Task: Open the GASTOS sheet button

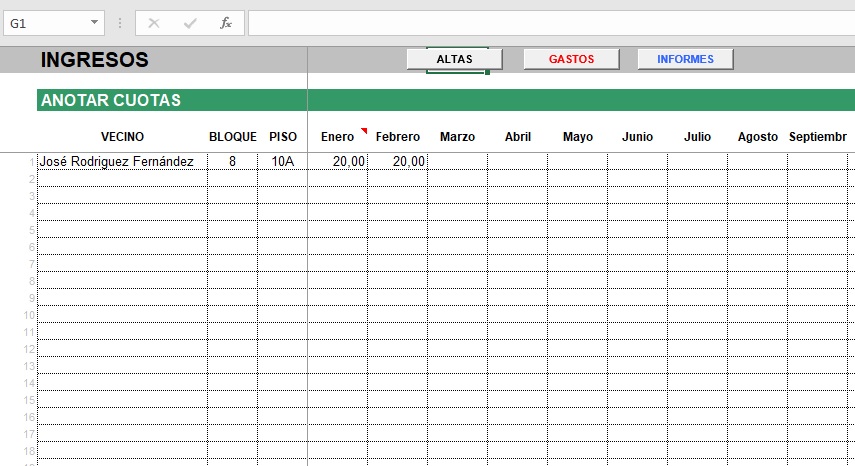Action: coord(571,59)
